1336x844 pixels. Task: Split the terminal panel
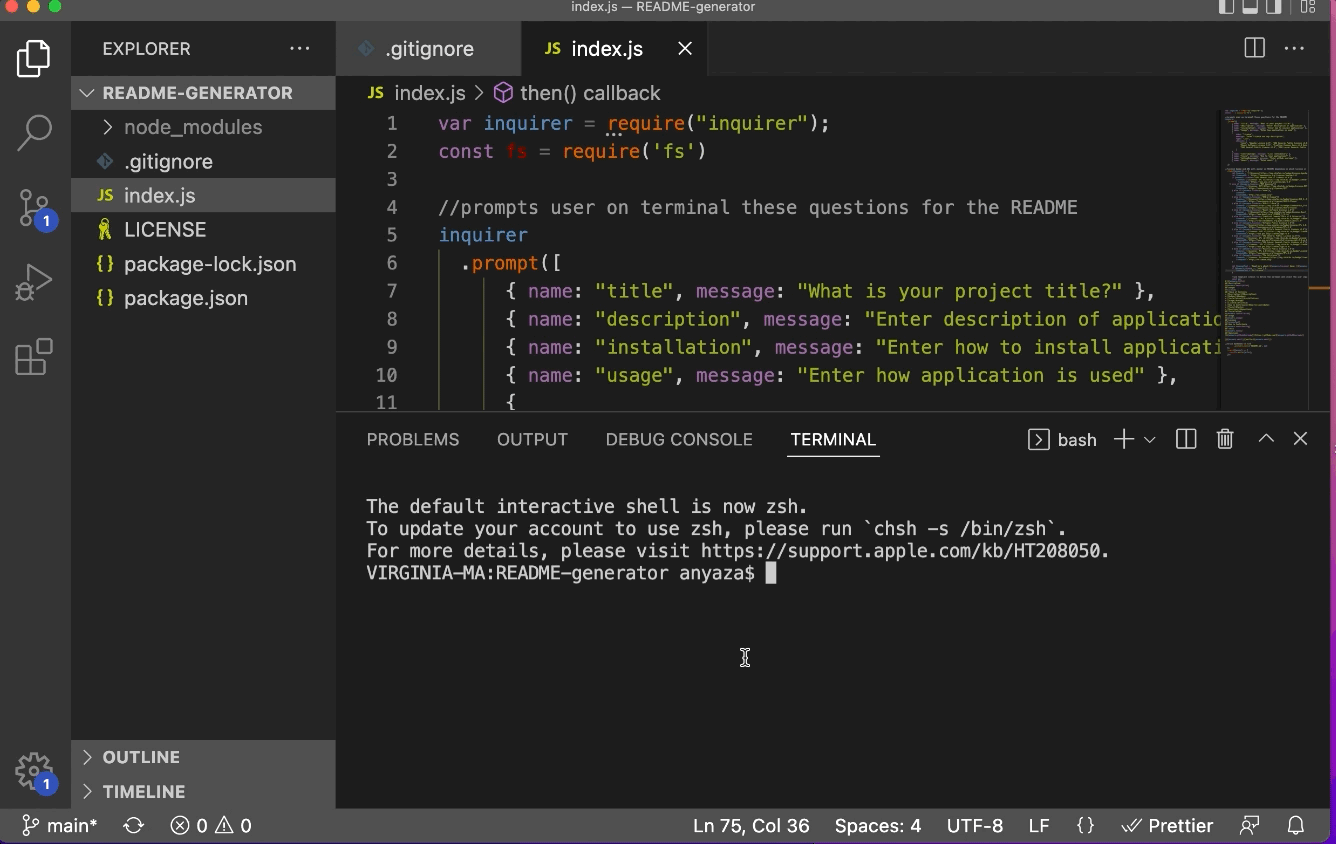coord(1185,439)
